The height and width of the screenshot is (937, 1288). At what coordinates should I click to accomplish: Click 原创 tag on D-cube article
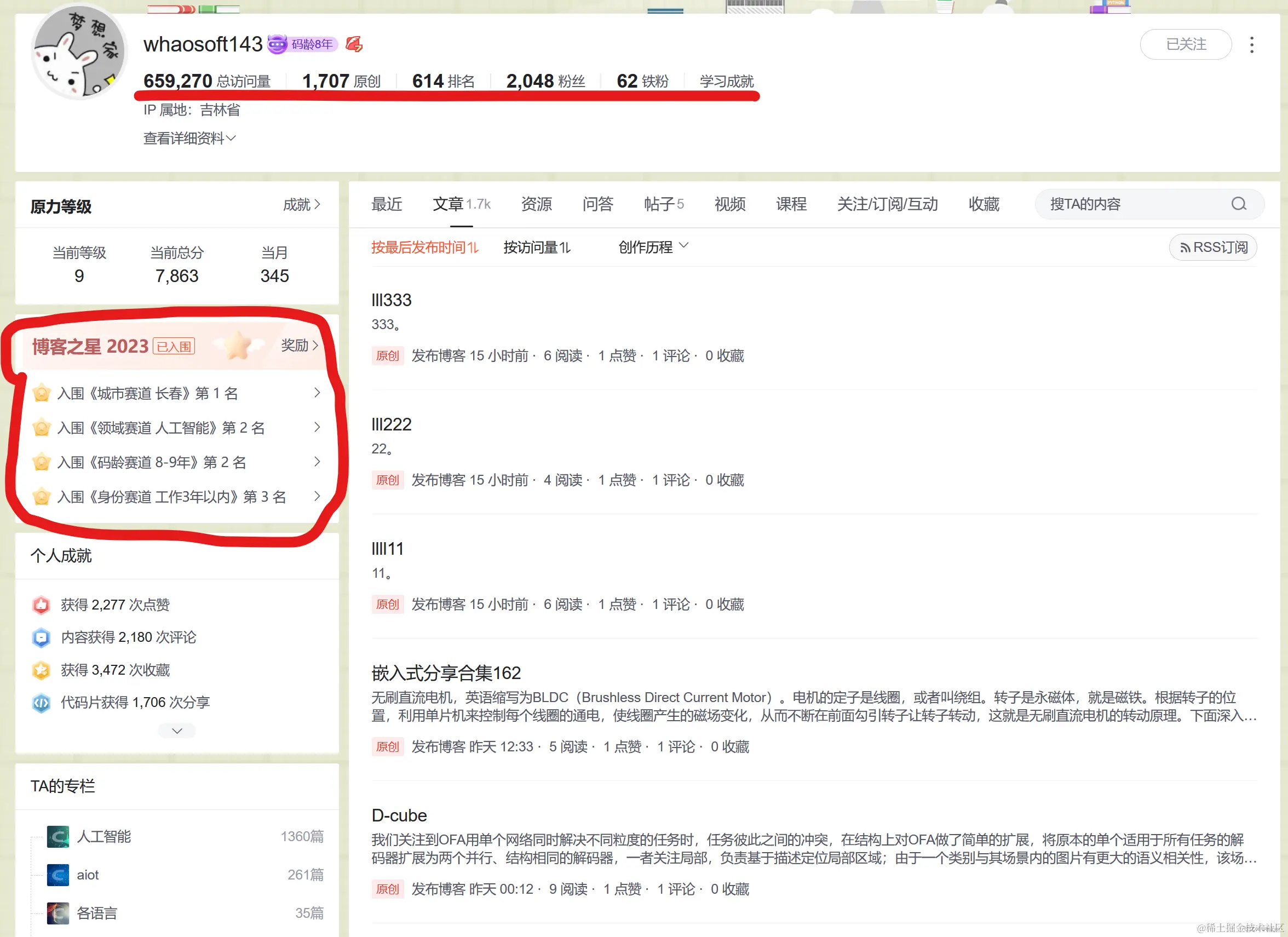click(x=387, y=889)
